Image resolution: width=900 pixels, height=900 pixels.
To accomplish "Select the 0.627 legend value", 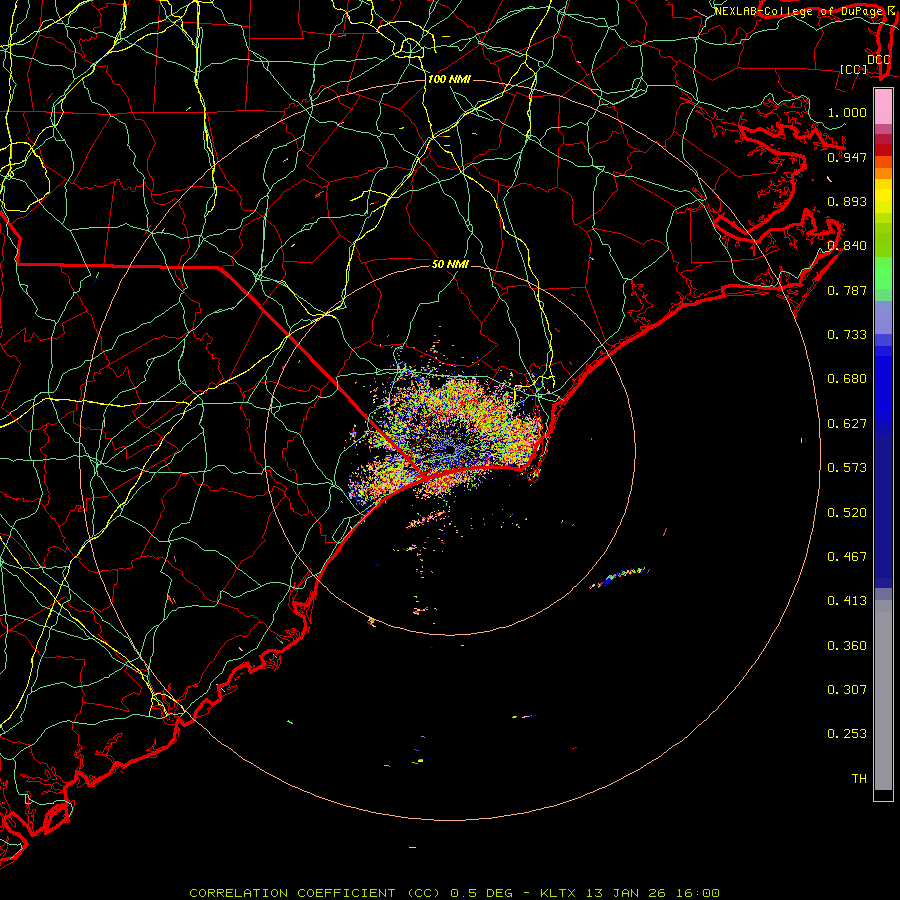I will pos(847,424).
